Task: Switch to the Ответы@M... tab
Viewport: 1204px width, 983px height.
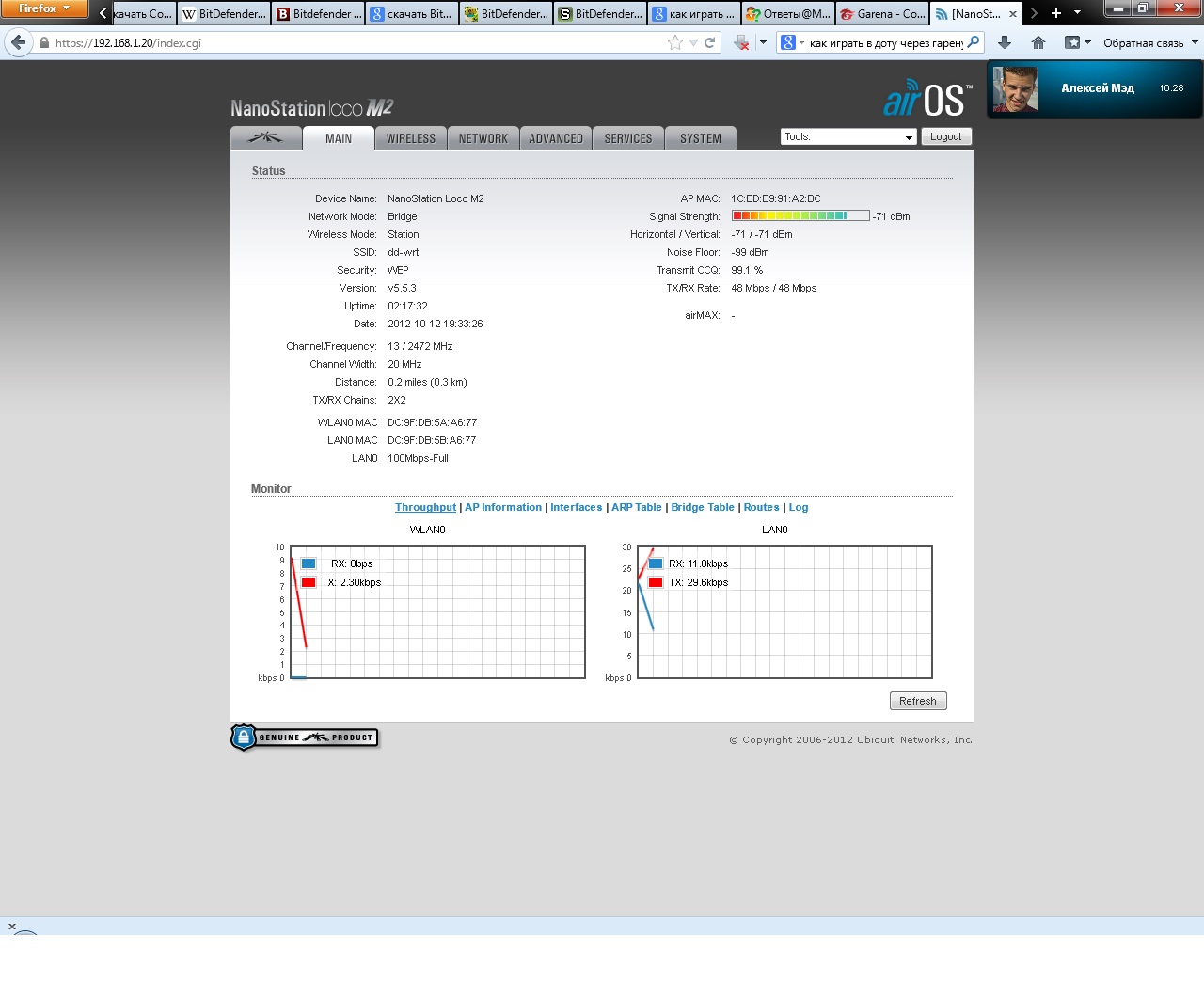Action: 788,14
